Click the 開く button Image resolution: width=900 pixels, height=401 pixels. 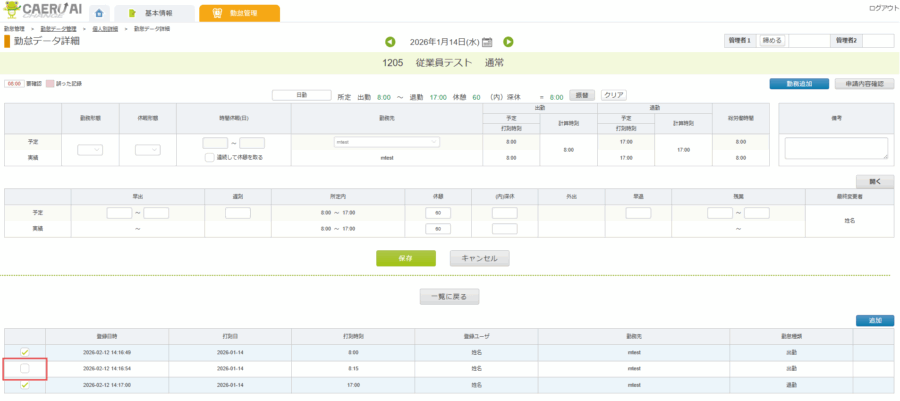[875, 182]
